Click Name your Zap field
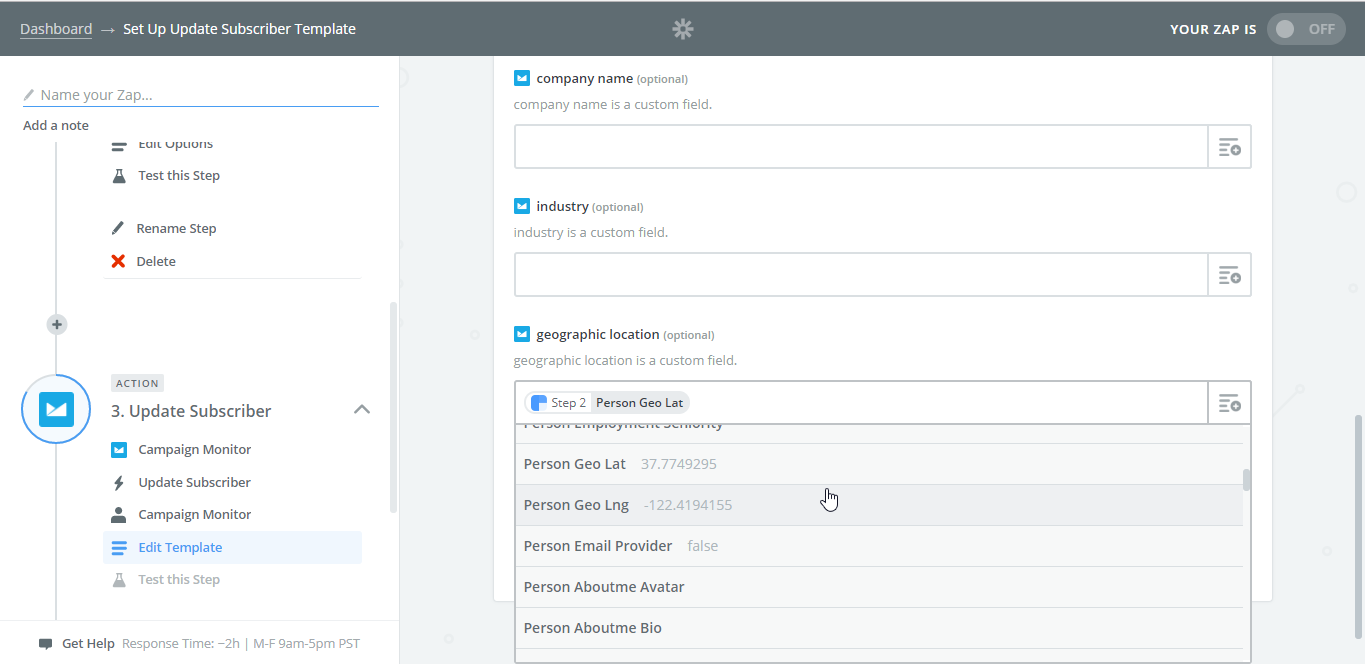 pos(200,95)
